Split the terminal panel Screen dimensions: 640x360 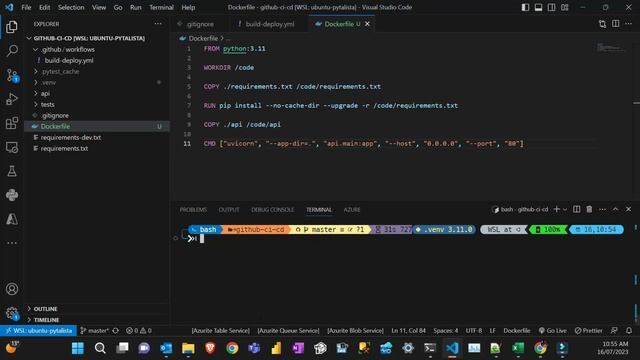pos(576,209)
